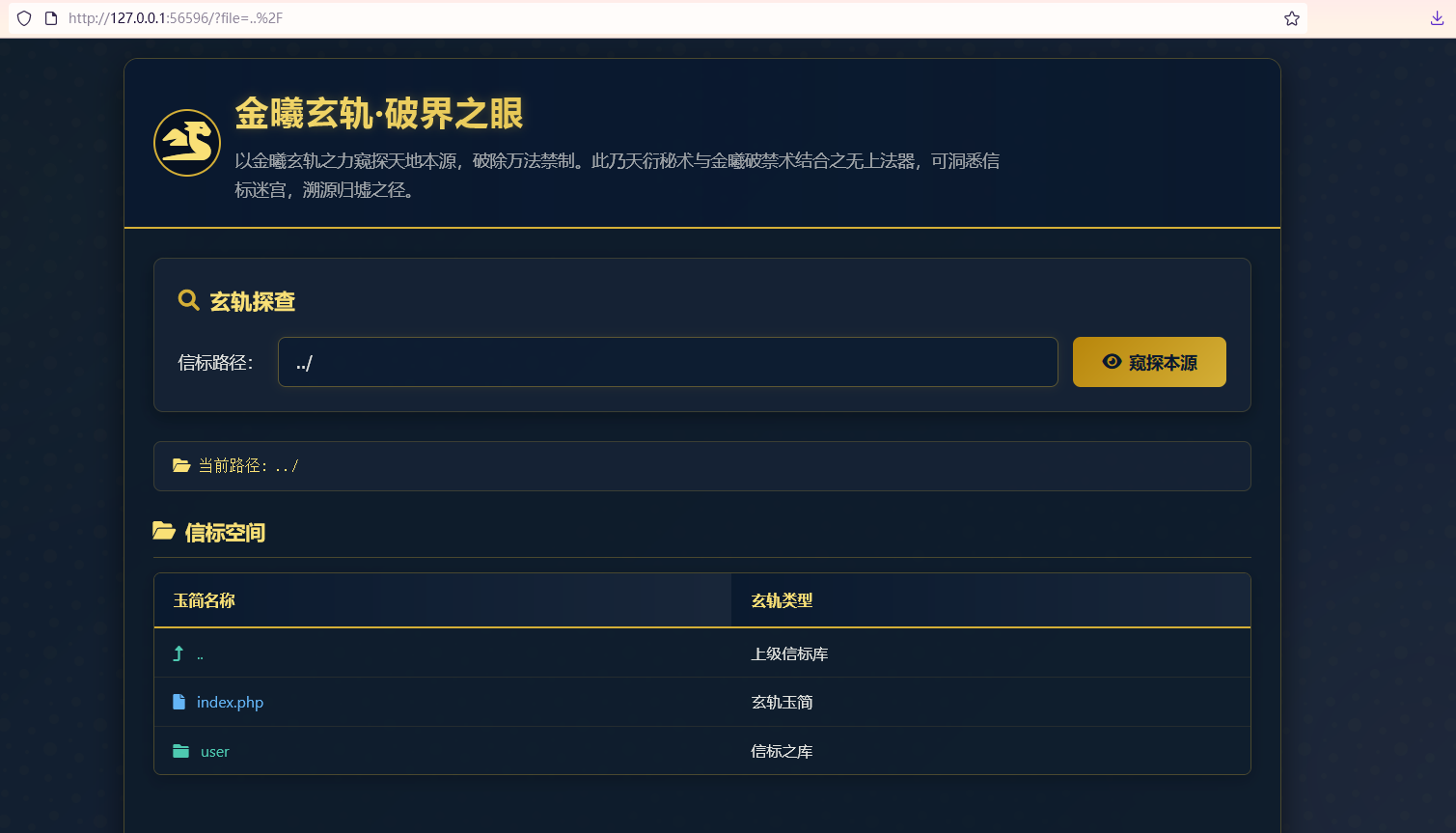Viewport: 1456px width, 833px height.
Task: Click the 玄轨类型 column header
Action: (782, 600)
